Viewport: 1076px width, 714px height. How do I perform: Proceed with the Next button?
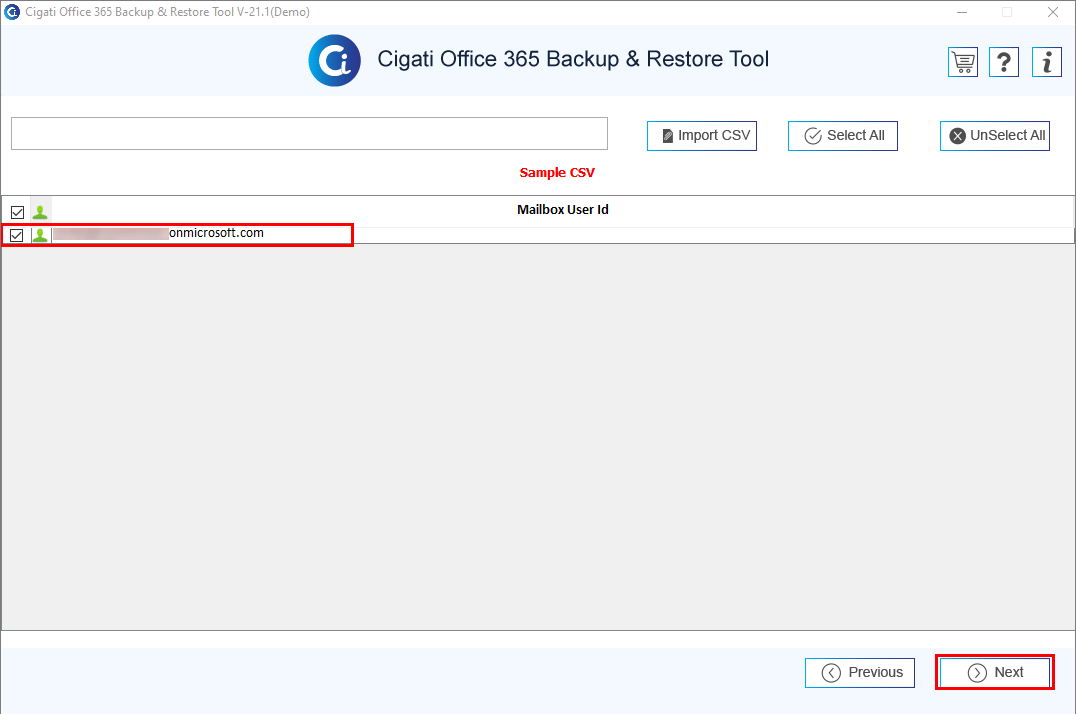[x=994, y=672]
